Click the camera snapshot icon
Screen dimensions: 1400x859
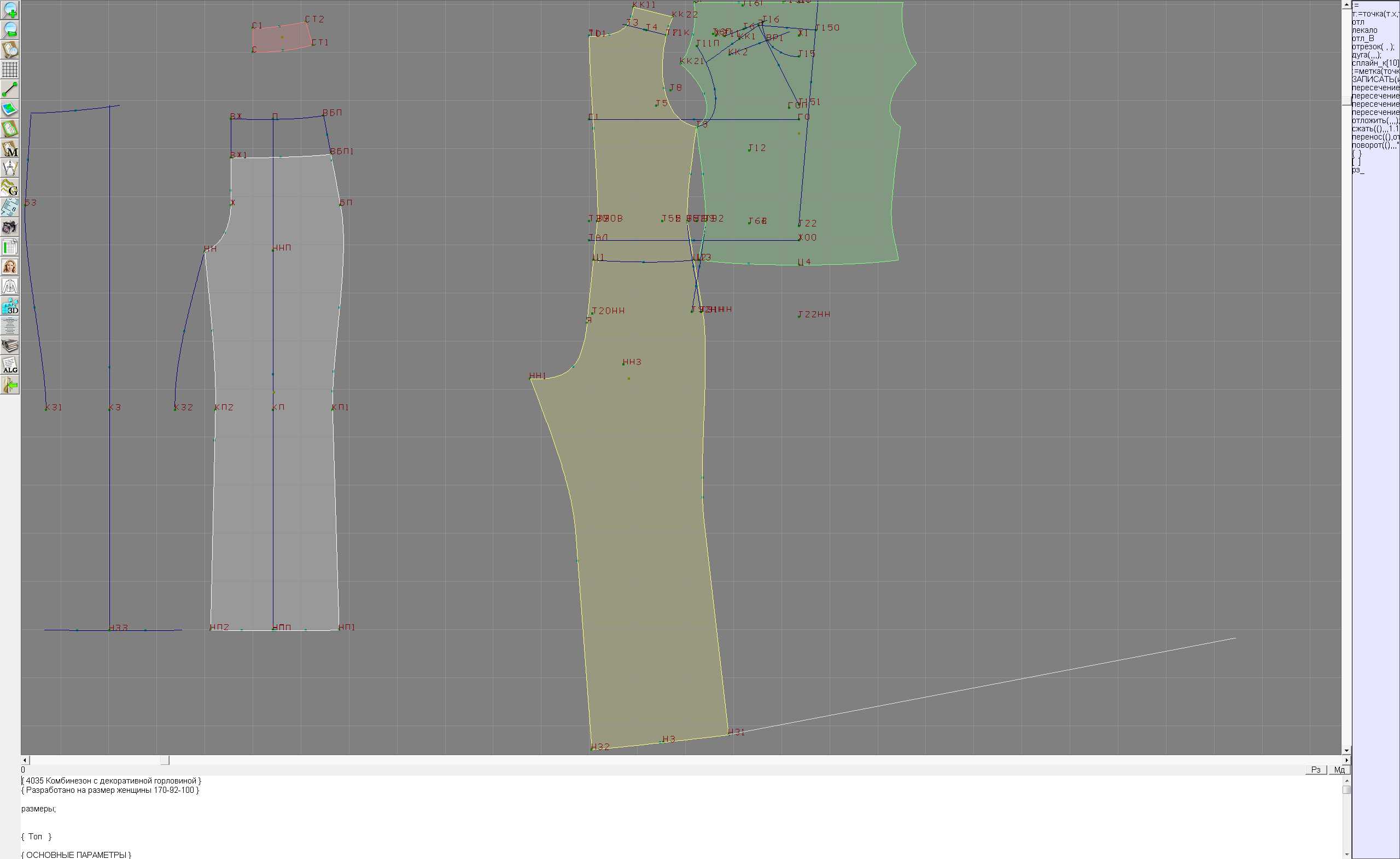(x=10, y=228)
